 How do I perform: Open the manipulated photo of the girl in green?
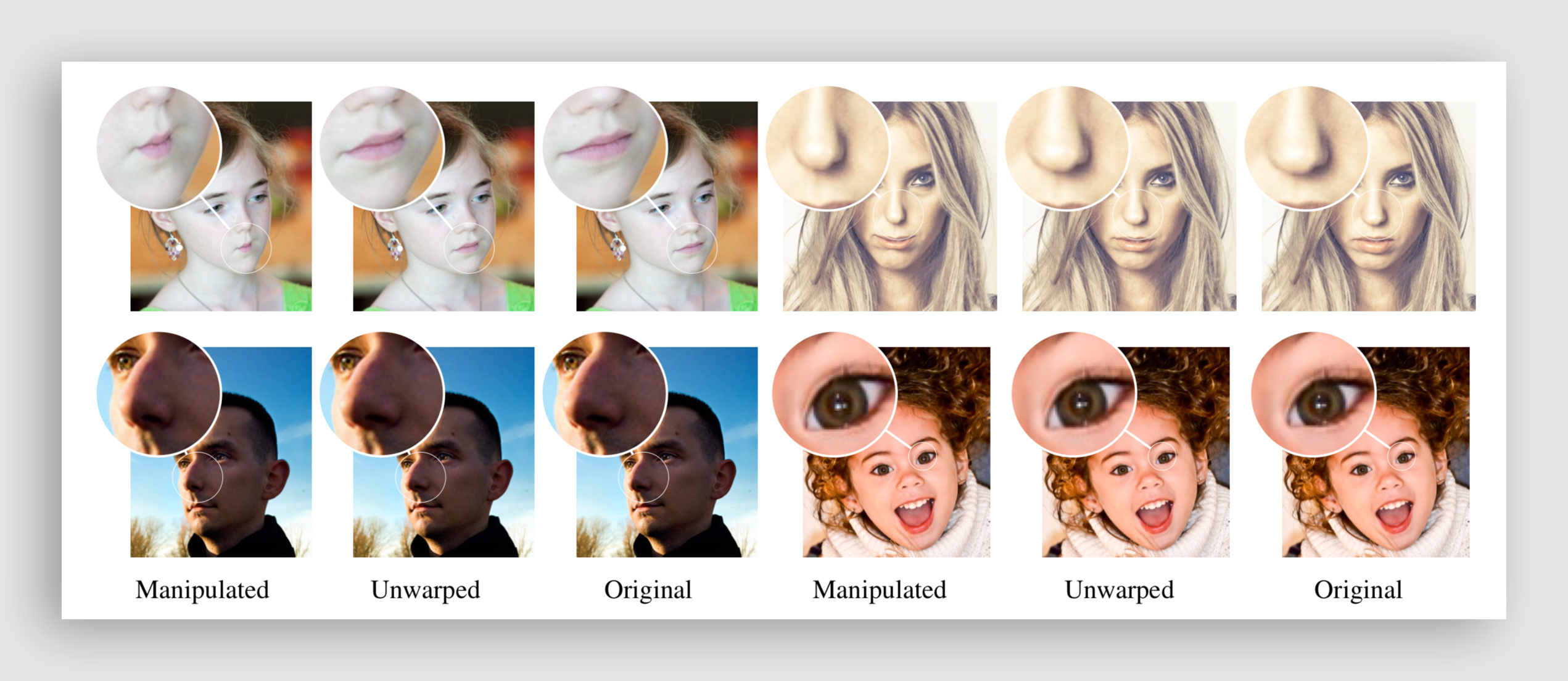247,278
